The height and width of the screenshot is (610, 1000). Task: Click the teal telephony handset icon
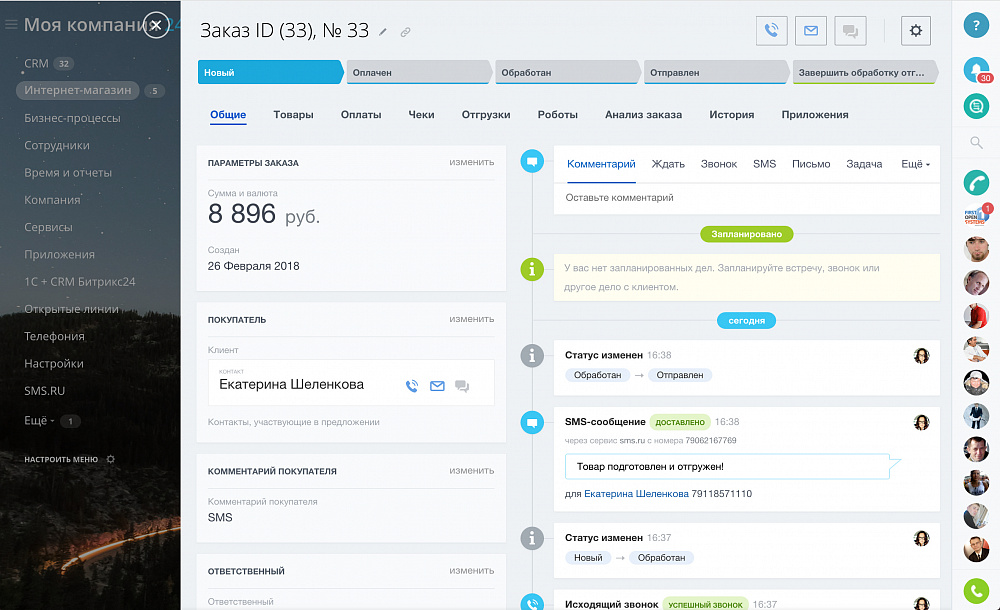coord(976,182)
